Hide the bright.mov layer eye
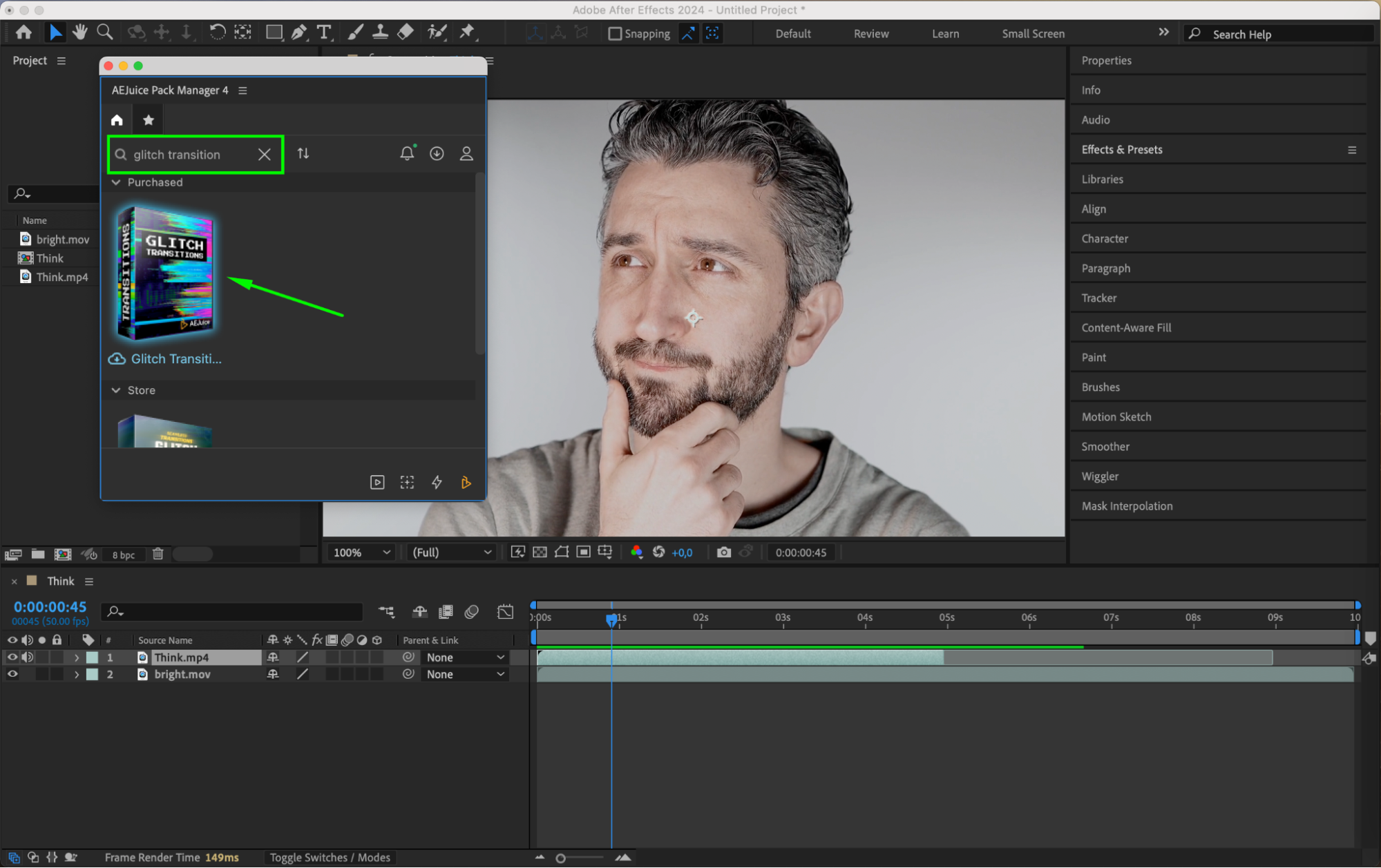The width and height of the screenshot is (1381, 868). click(x=12, y=675)
